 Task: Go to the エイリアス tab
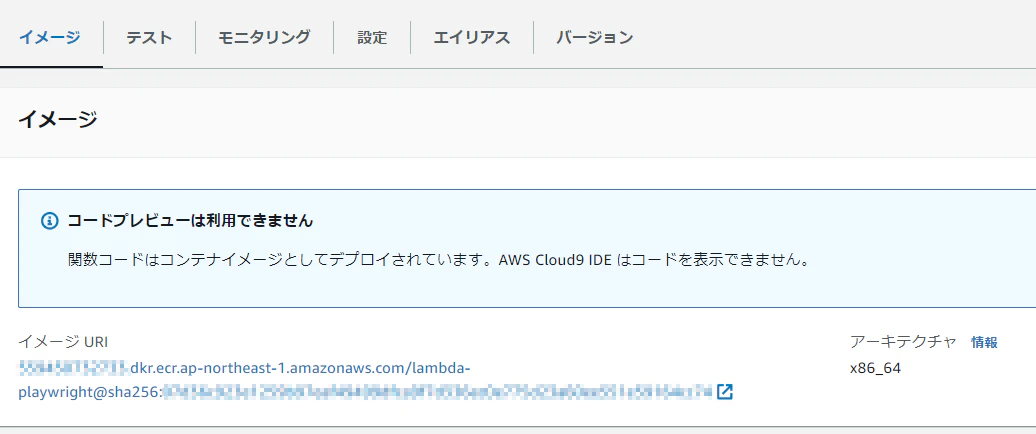pyautogui.click(x=472, y=38)
